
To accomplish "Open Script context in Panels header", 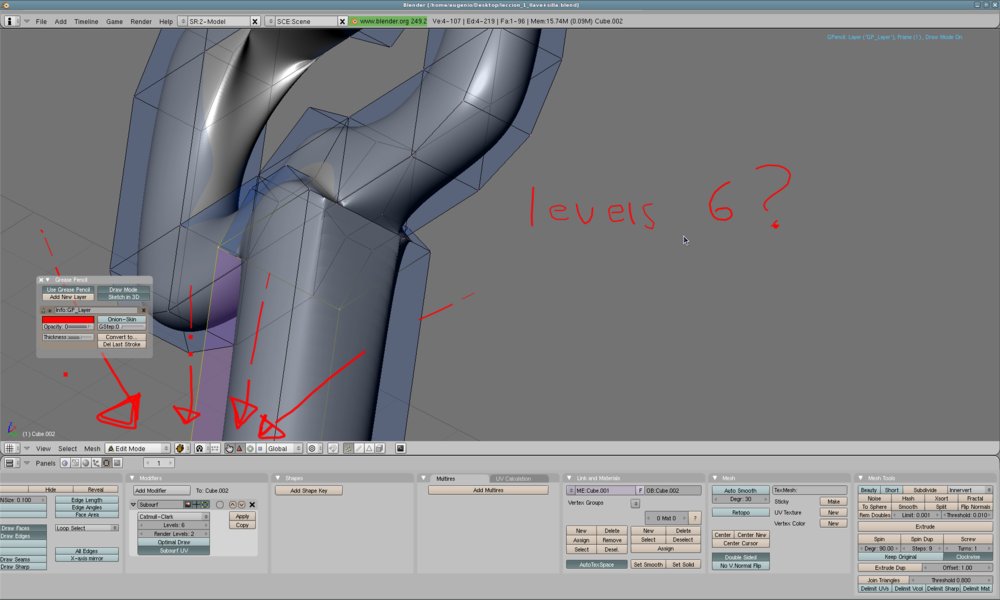I will 75,463.
